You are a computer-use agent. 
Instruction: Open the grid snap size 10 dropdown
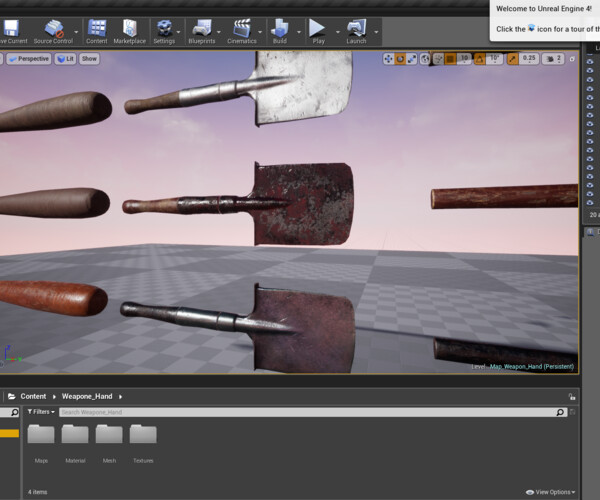464,59
